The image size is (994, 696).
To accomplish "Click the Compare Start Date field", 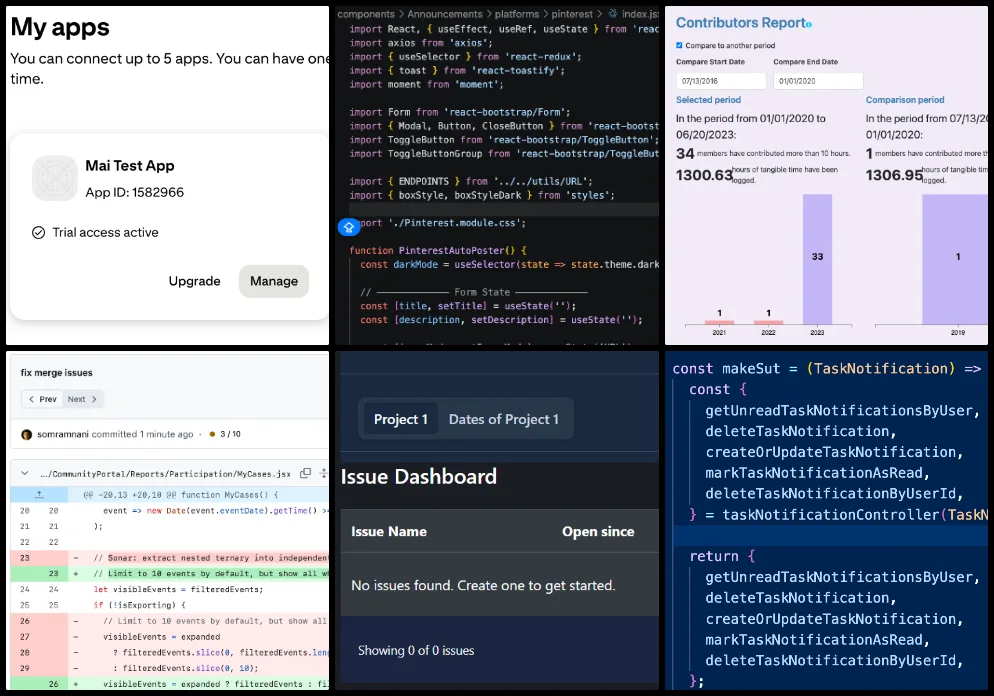I will point(721,81).
